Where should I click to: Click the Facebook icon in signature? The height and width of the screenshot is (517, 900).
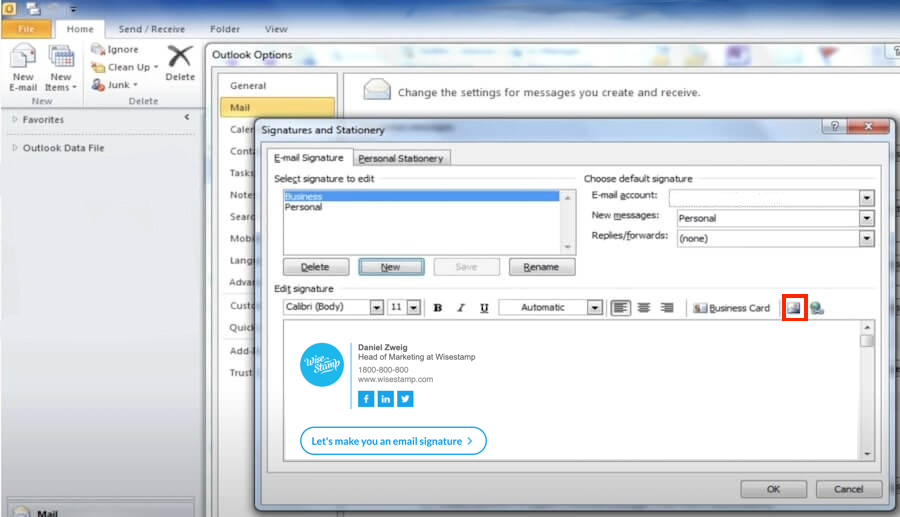pos(366,399)
